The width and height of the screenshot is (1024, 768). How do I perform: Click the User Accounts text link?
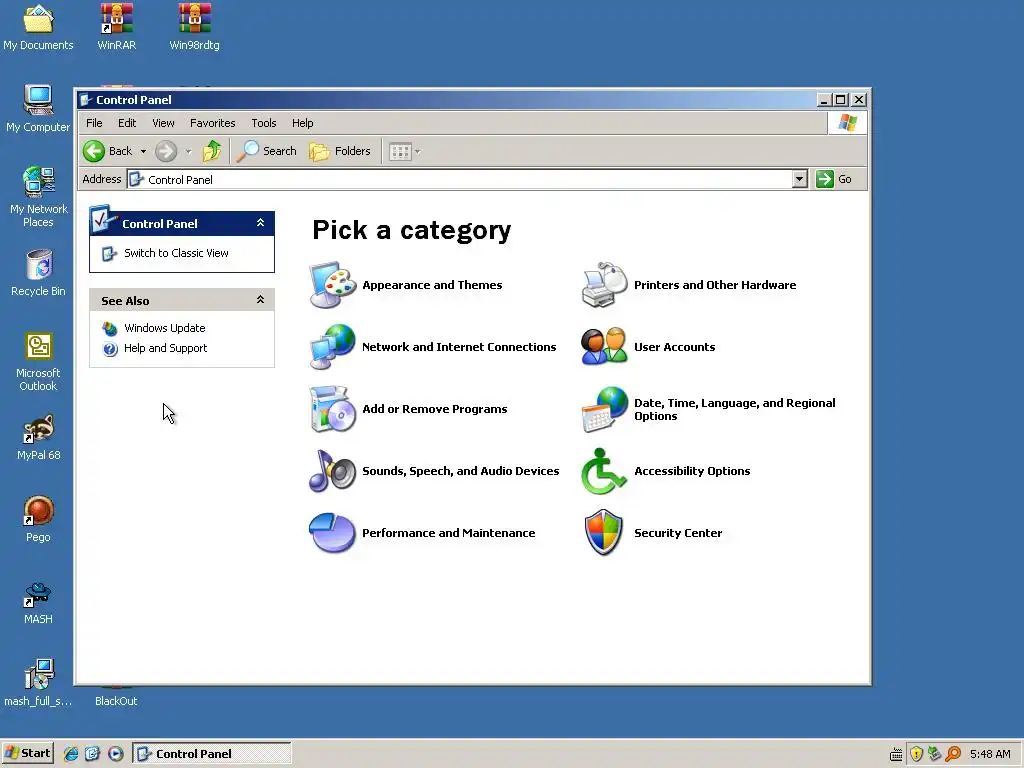(x=675, y=347)
